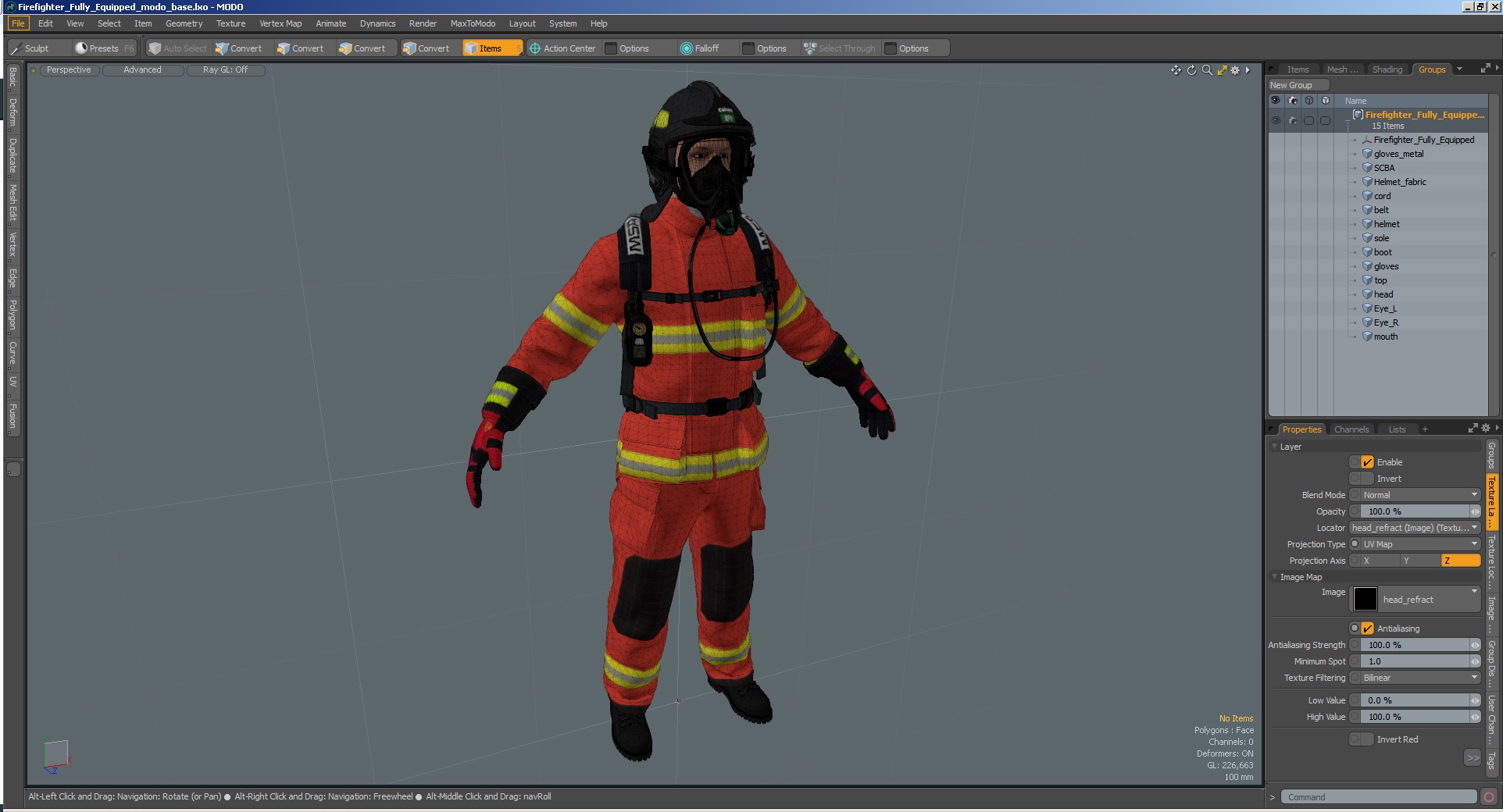Click the solid cube column header icon
The image size is (1503, 812).
click(1326, 101)
